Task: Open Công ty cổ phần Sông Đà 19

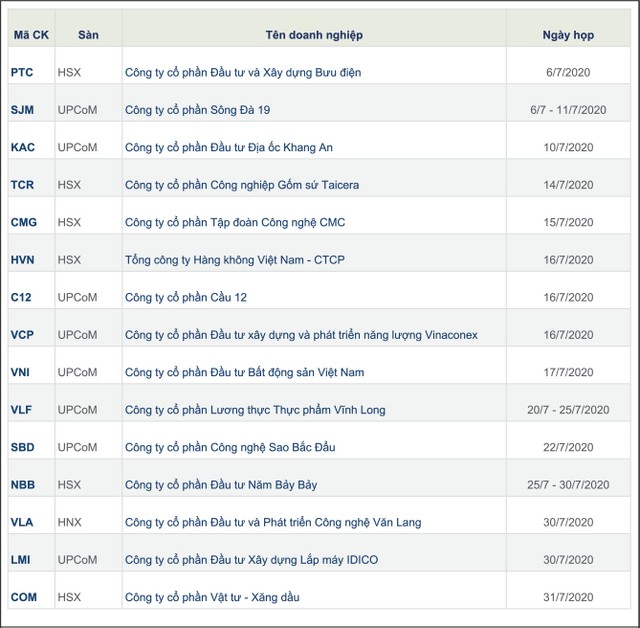Action: pos(200,110)
